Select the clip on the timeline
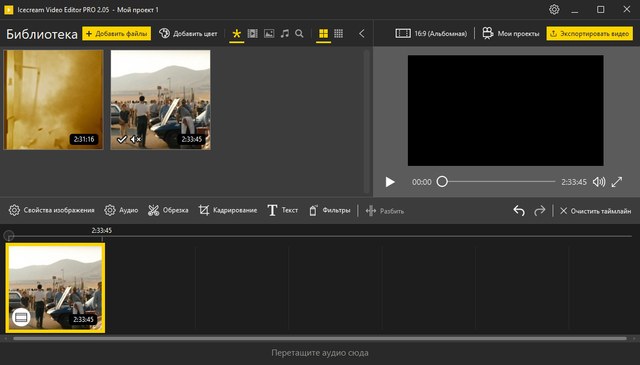This screenshot has height=365, width=640. [x=55, y=288]
